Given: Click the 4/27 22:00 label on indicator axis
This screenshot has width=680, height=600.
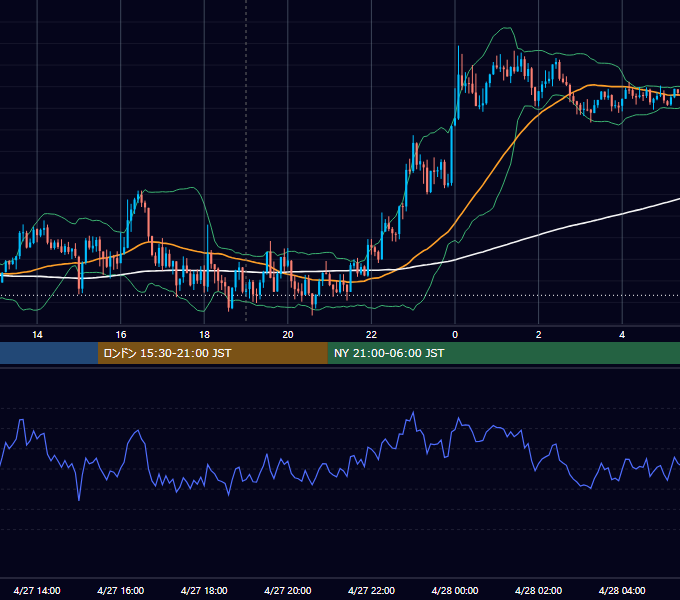Looking at the screenshot, I should 371,590.
